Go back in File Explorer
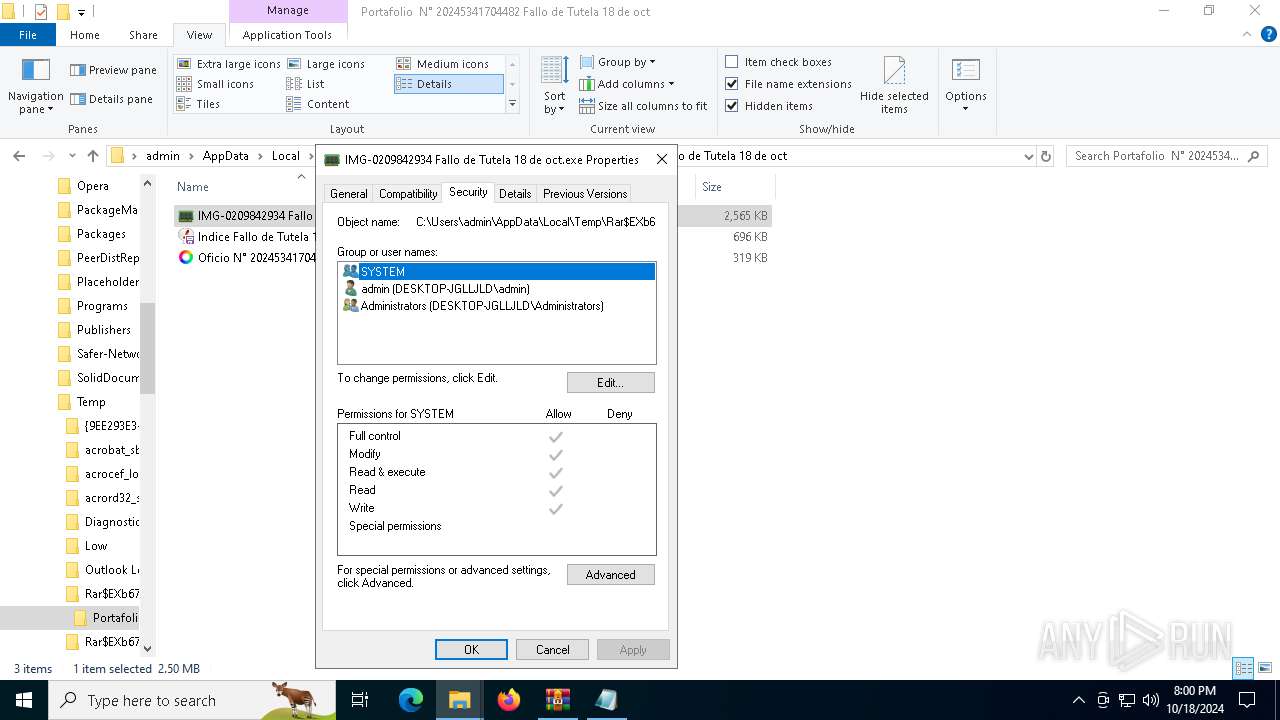1280x720 pixels. 18,156
